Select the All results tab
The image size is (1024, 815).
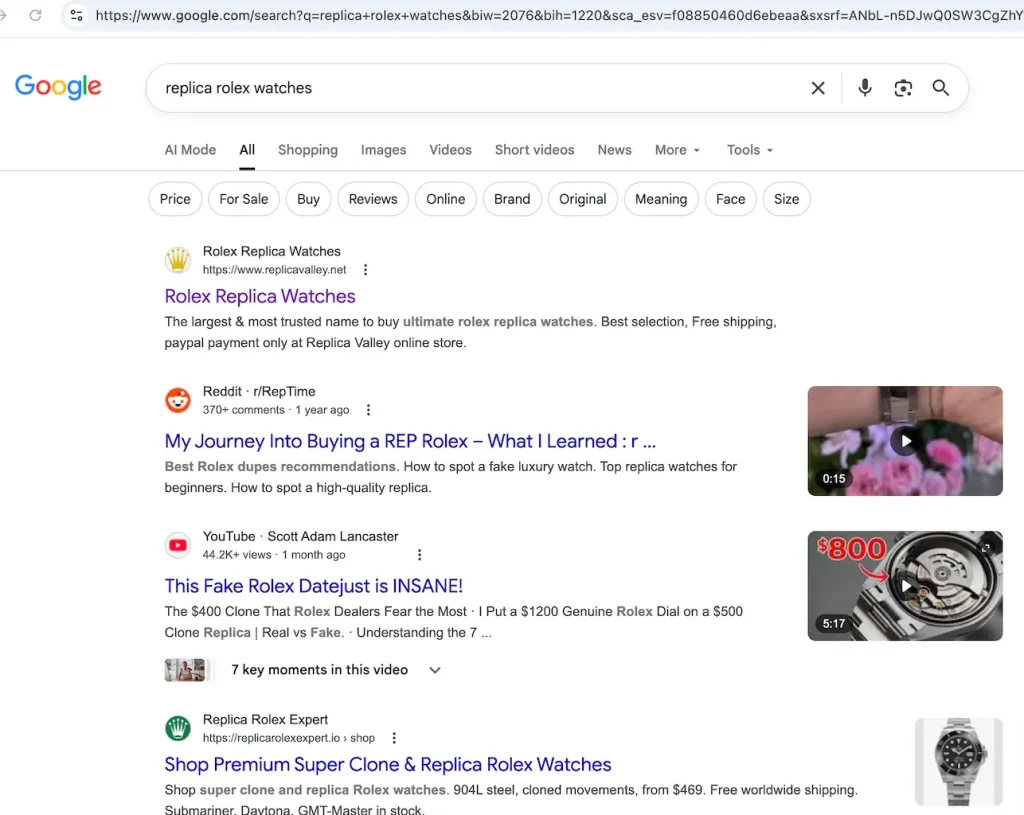pyautogui.click(x=247, y=150)
